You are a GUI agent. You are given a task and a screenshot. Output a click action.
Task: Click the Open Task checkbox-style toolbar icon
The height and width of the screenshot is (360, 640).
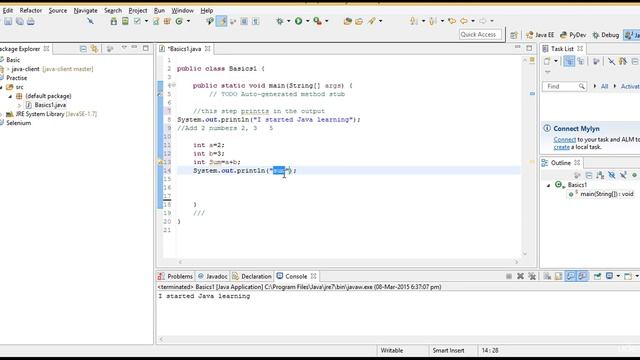(137, 21)
